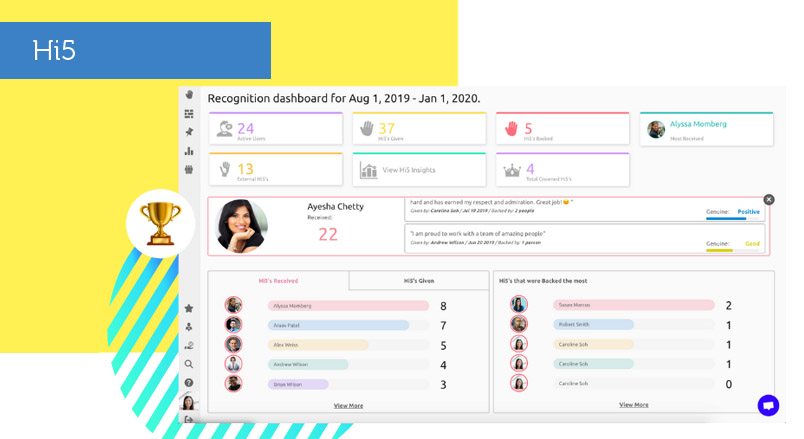This screenshot has width=804, height=439.
Task: Open the chat bubble widget
Action: 768,405
